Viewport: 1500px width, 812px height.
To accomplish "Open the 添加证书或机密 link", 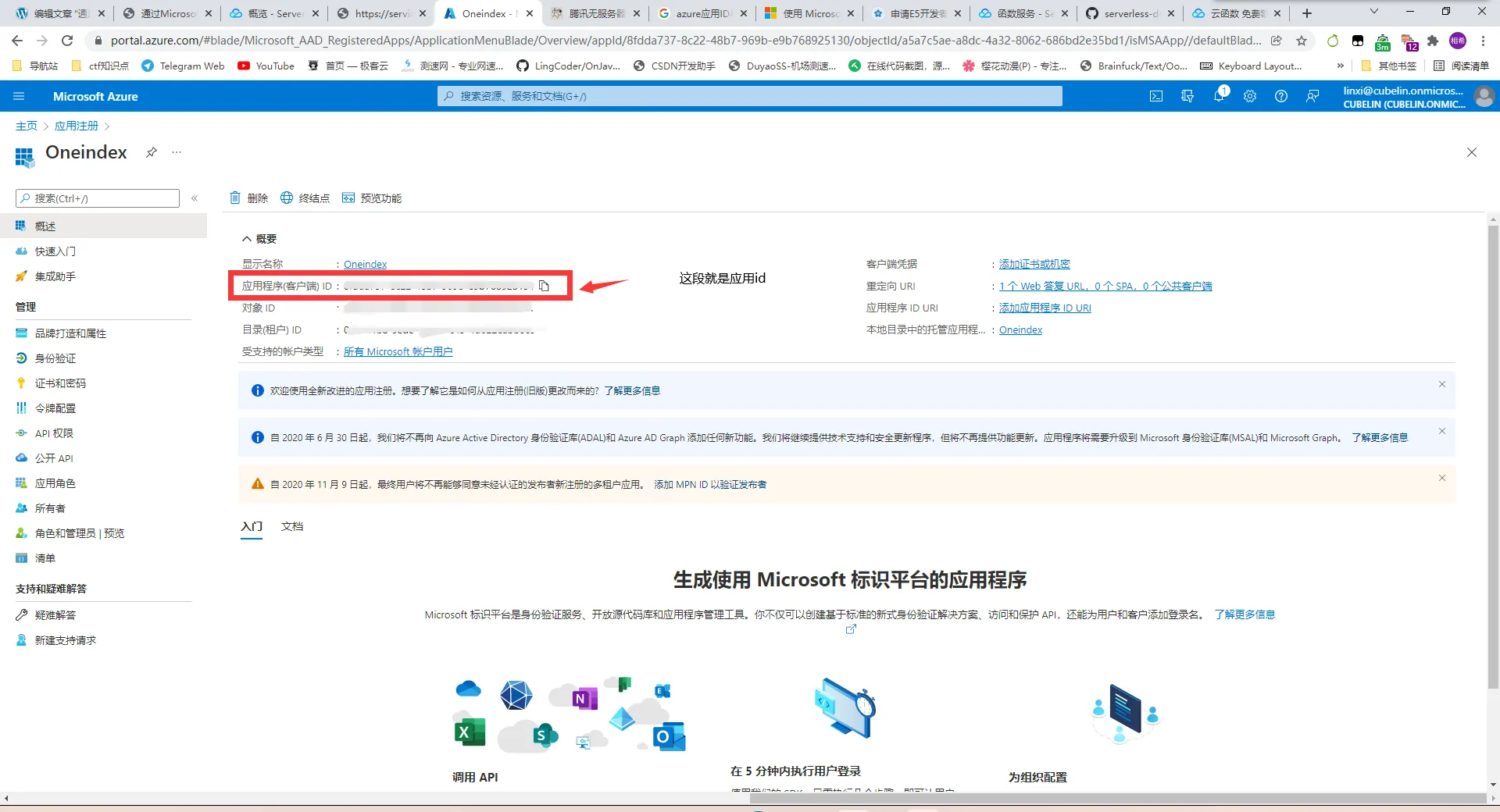I will tap(1034, 264).
